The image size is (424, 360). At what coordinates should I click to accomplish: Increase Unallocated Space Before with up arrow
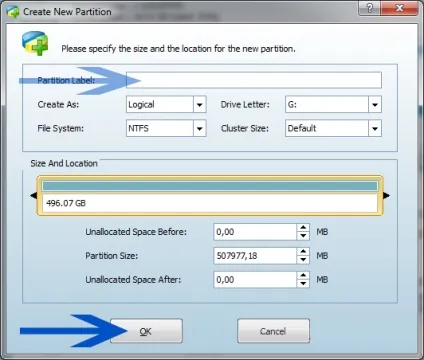coord(303,228)
